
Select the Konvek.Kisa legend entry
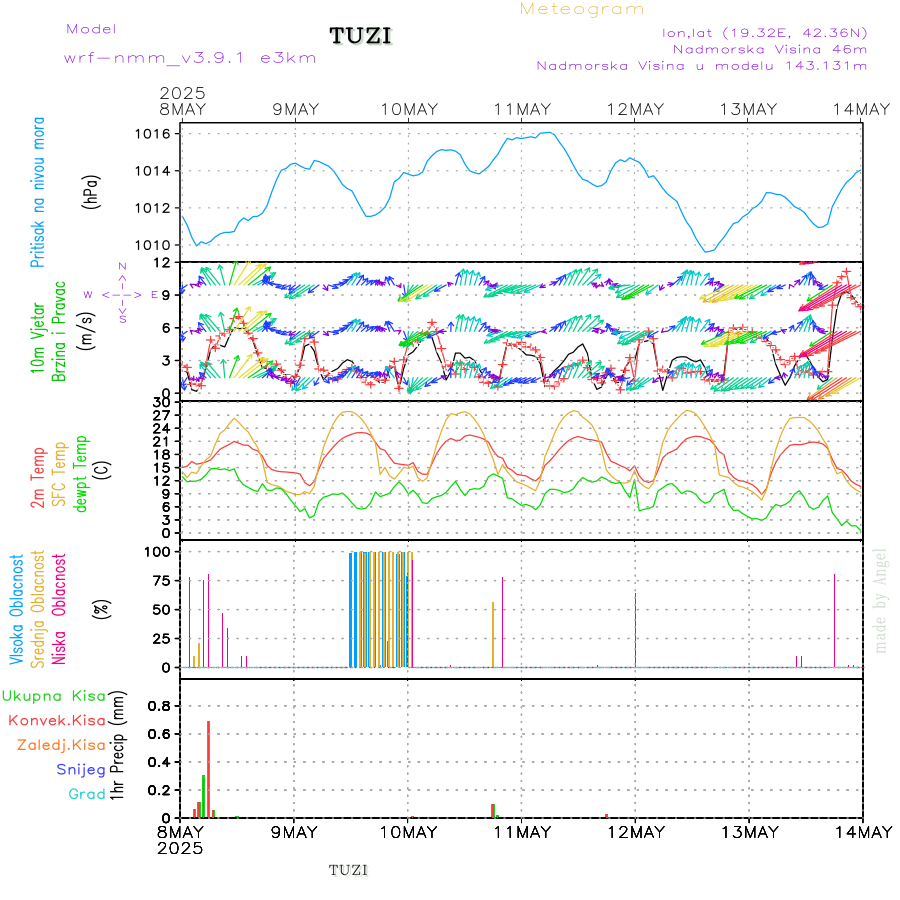click(x=56, y=720)
